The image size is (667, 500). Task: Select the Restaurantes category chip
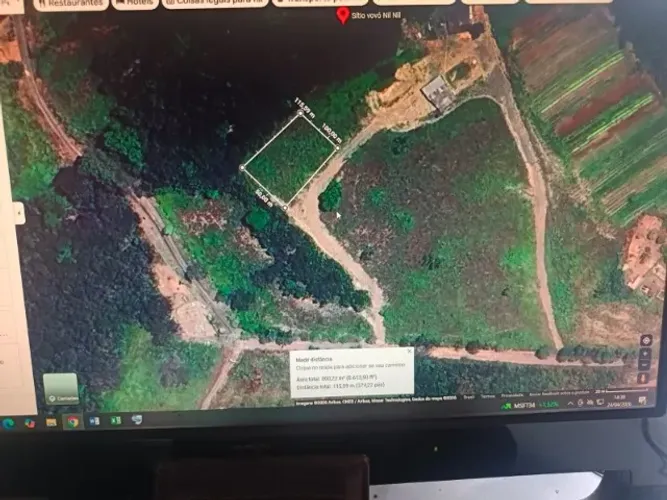[71, 3]
